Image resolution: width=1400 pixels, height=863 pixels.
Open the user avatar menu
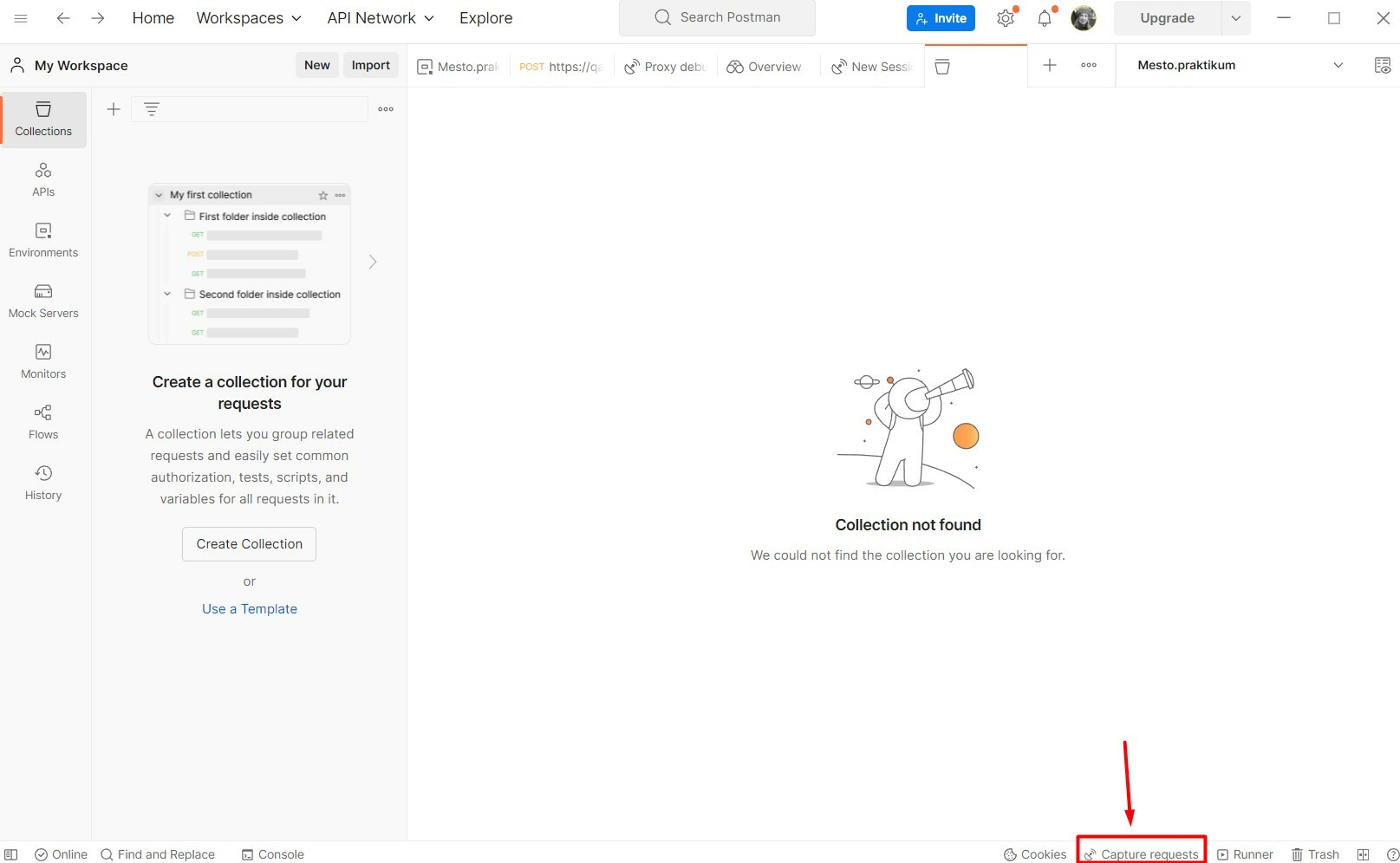click(1083, 18)
